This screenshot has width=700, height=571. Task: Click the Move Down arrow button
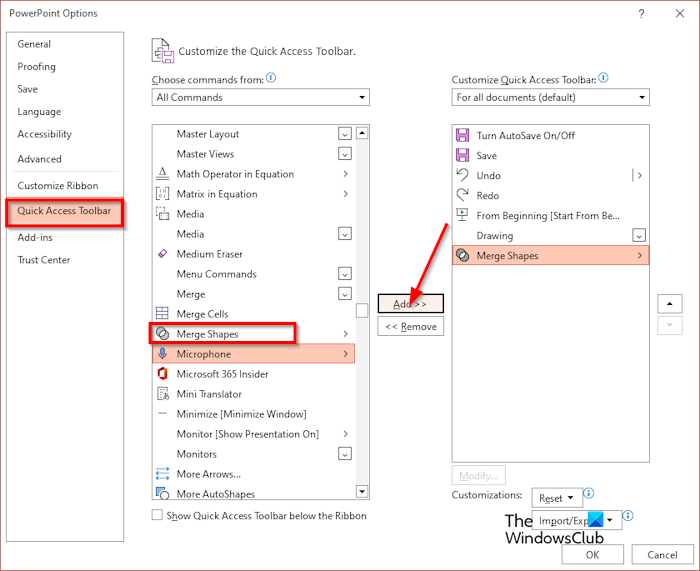[x=669, y=325]
